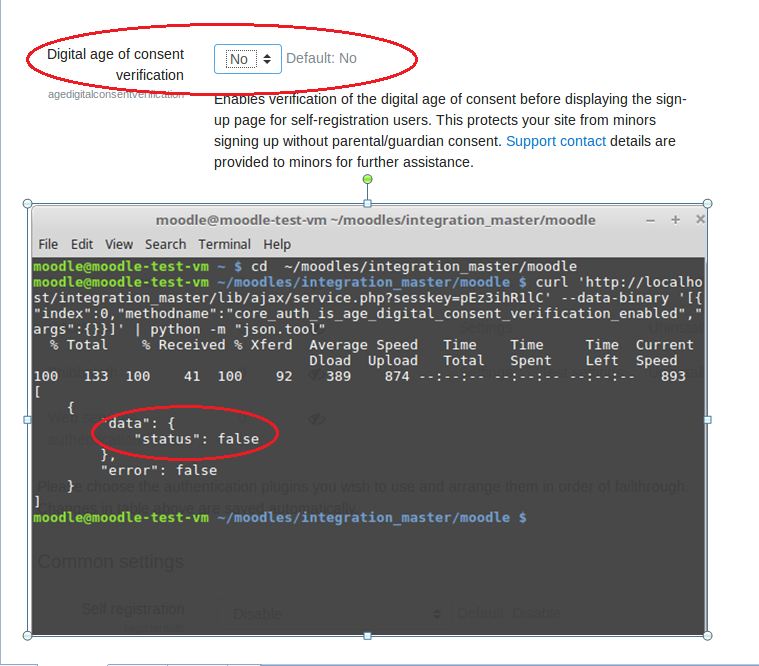Open the terminal File menu
This screenshot has width=759, height=666.
click(48, 244)
